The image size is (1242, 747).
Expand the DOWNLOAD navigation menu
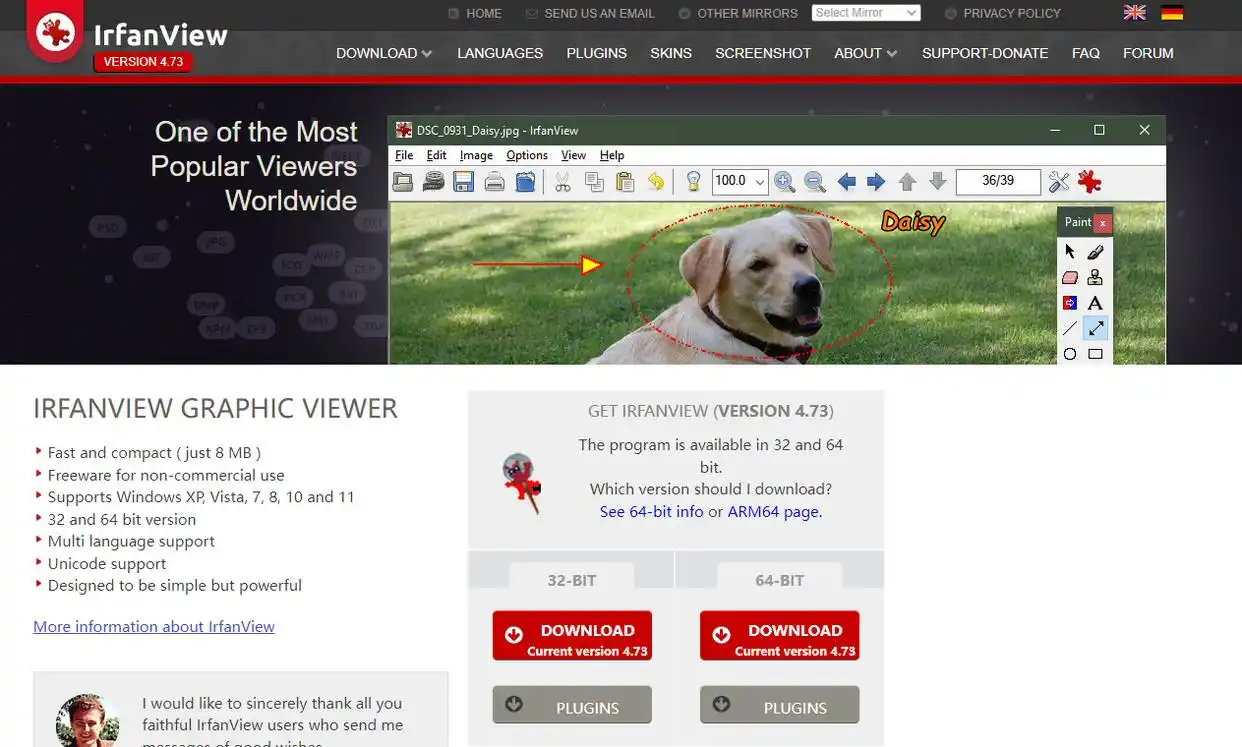pyautogui.click(x=384, y=53)
